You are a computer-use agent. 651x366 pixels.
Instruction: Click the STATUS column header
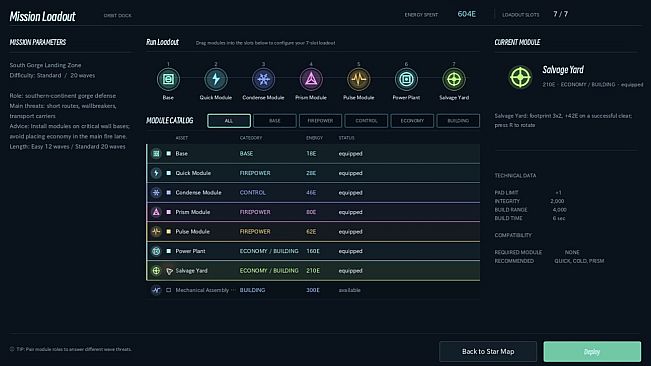click(346, 138)
